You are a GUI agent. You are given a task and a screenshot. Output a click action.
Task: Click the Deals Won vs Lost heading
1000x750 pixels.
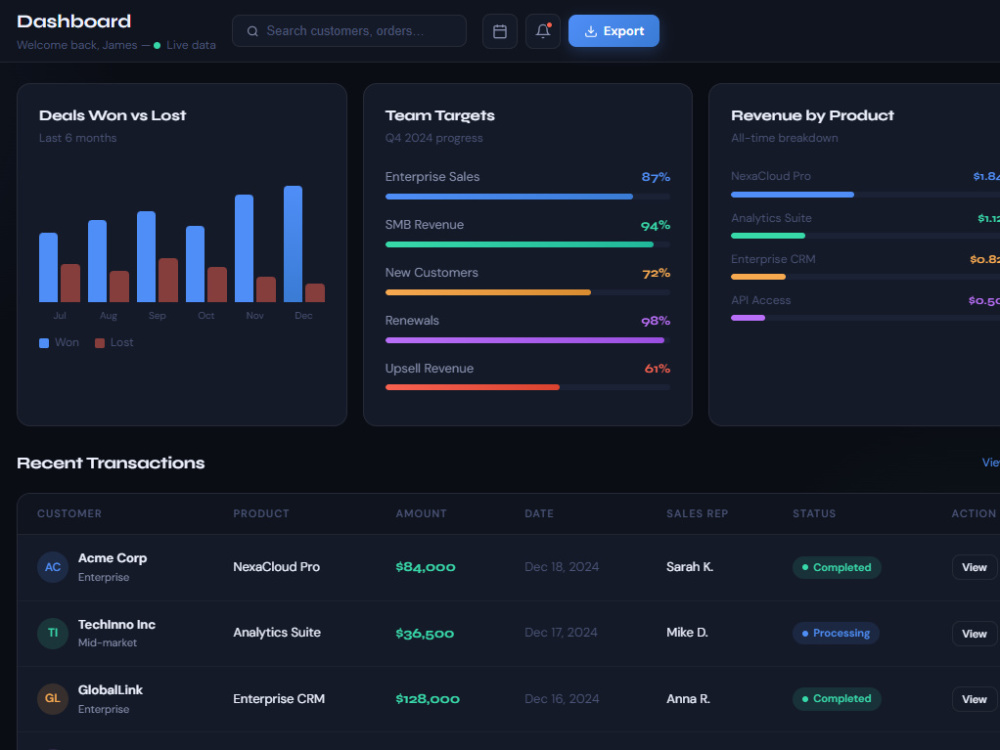point(112,115)
